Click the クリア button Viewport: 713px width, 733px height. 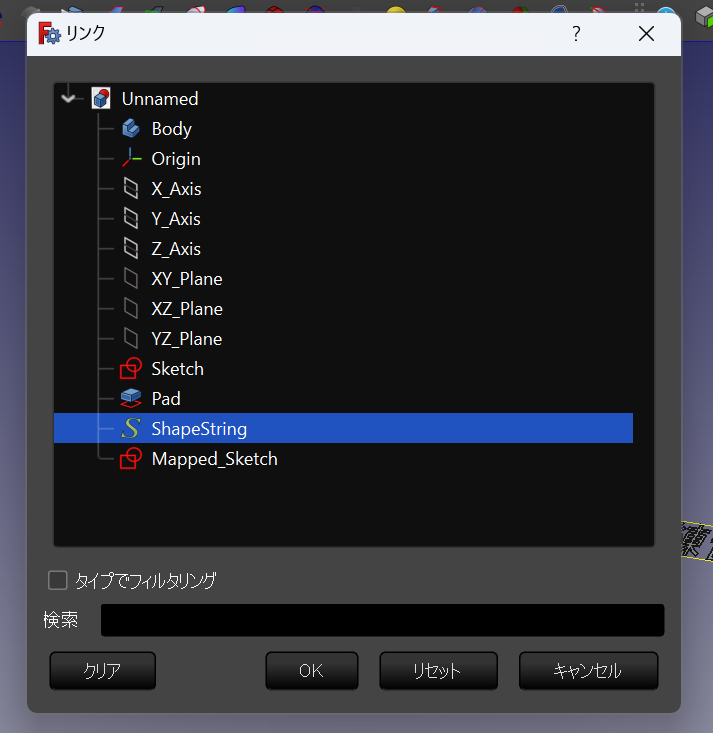[102, 670]
